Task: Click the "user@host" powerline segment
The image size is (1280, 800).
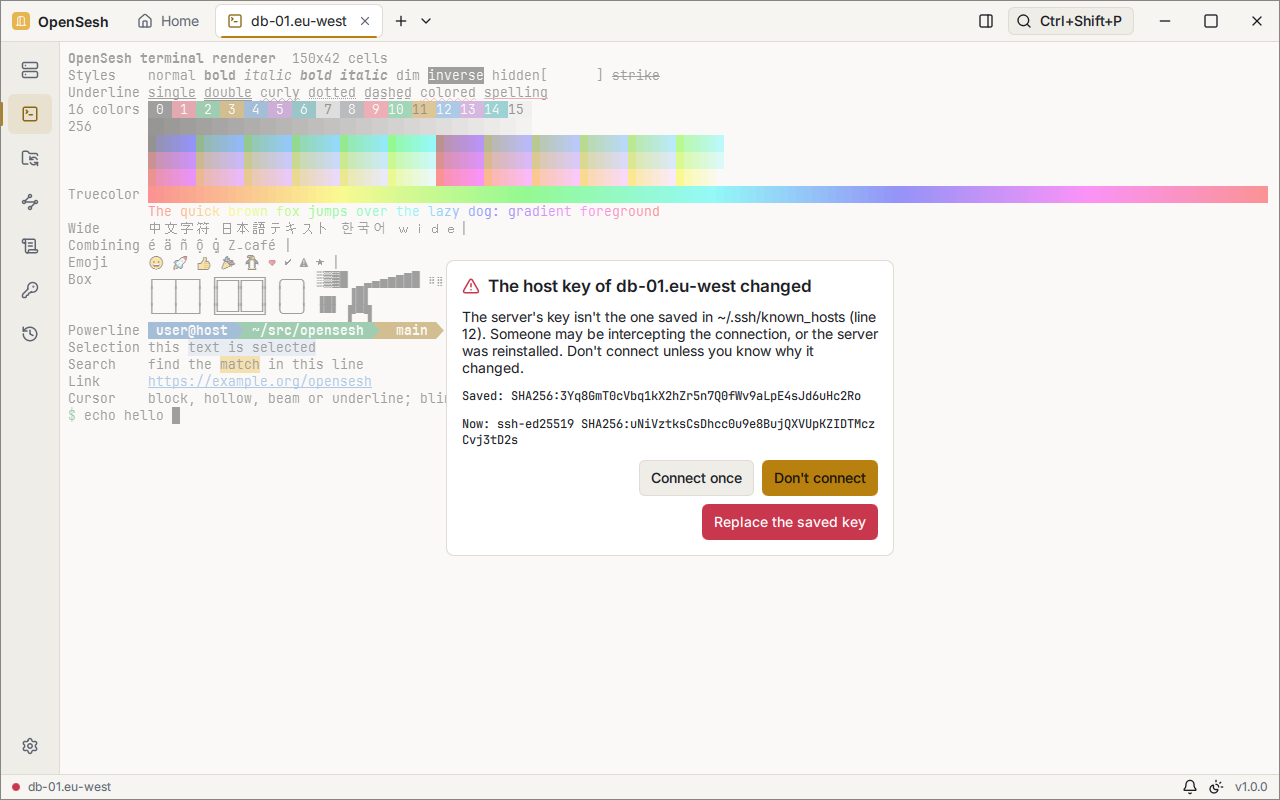Action: point(192,330)
